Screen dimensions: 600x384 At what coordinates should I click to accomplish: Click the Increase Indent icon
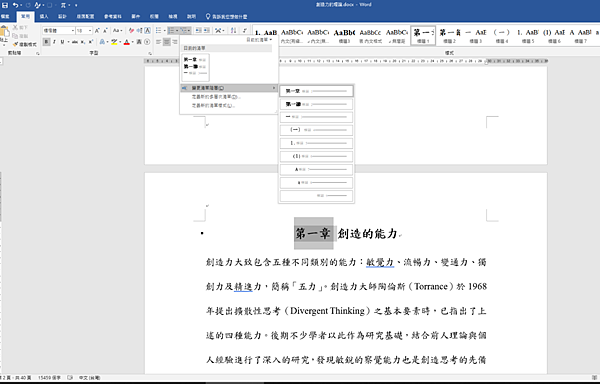click(x=206, y=31)
